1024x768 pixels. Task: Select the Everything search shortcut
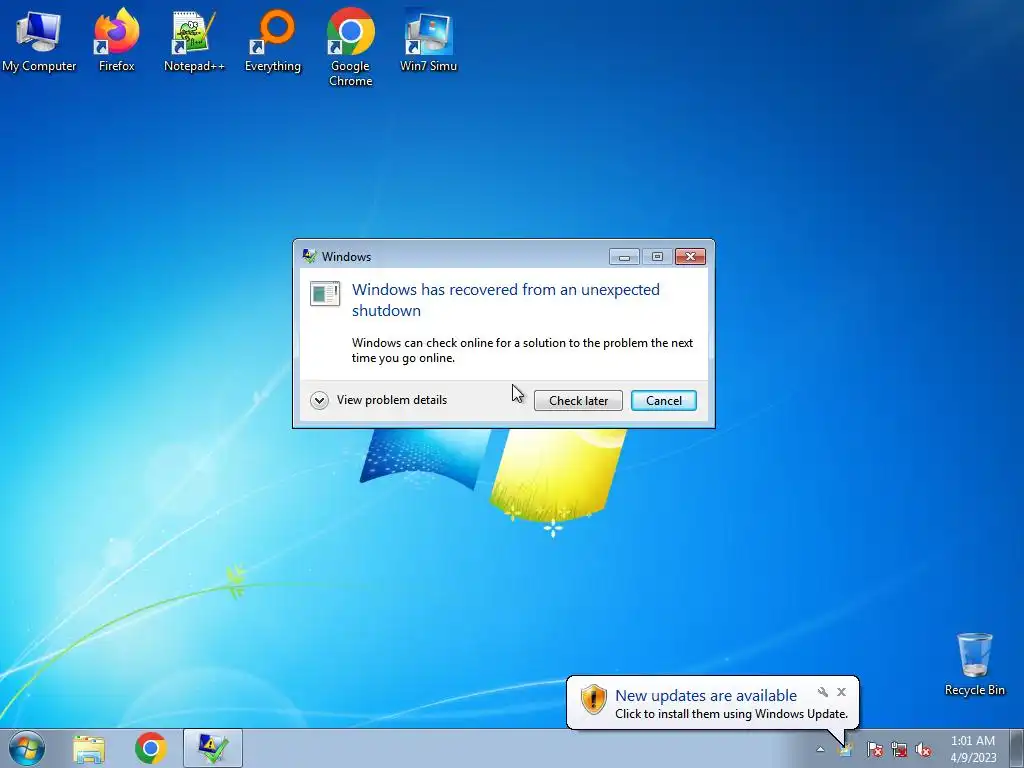coord(272,40)
